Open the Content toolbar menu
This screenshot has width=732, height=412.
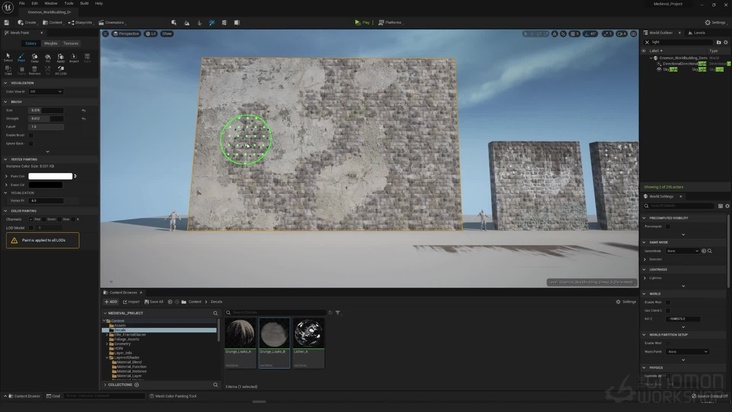[x=53, y=22]
